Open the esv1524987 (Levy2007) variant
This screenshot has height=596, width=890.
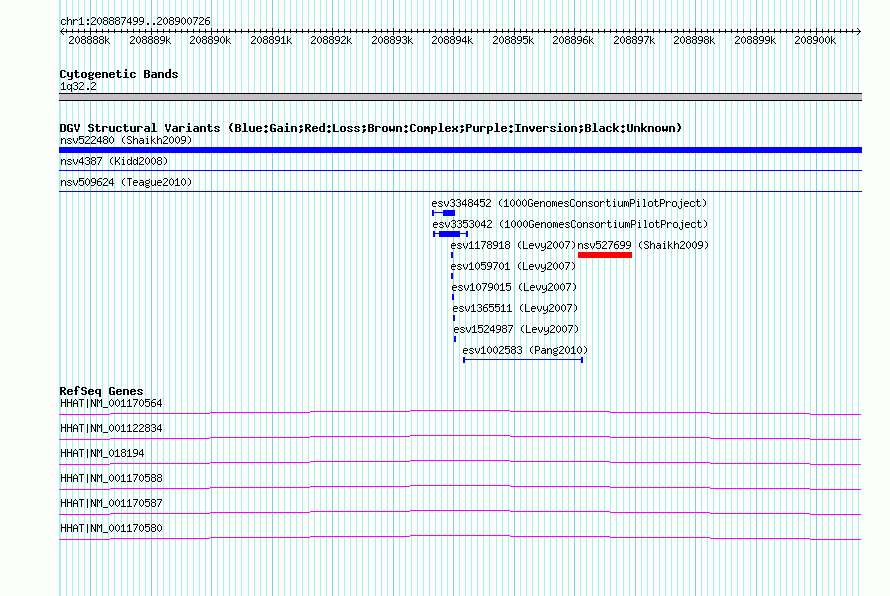coord(516,329)
